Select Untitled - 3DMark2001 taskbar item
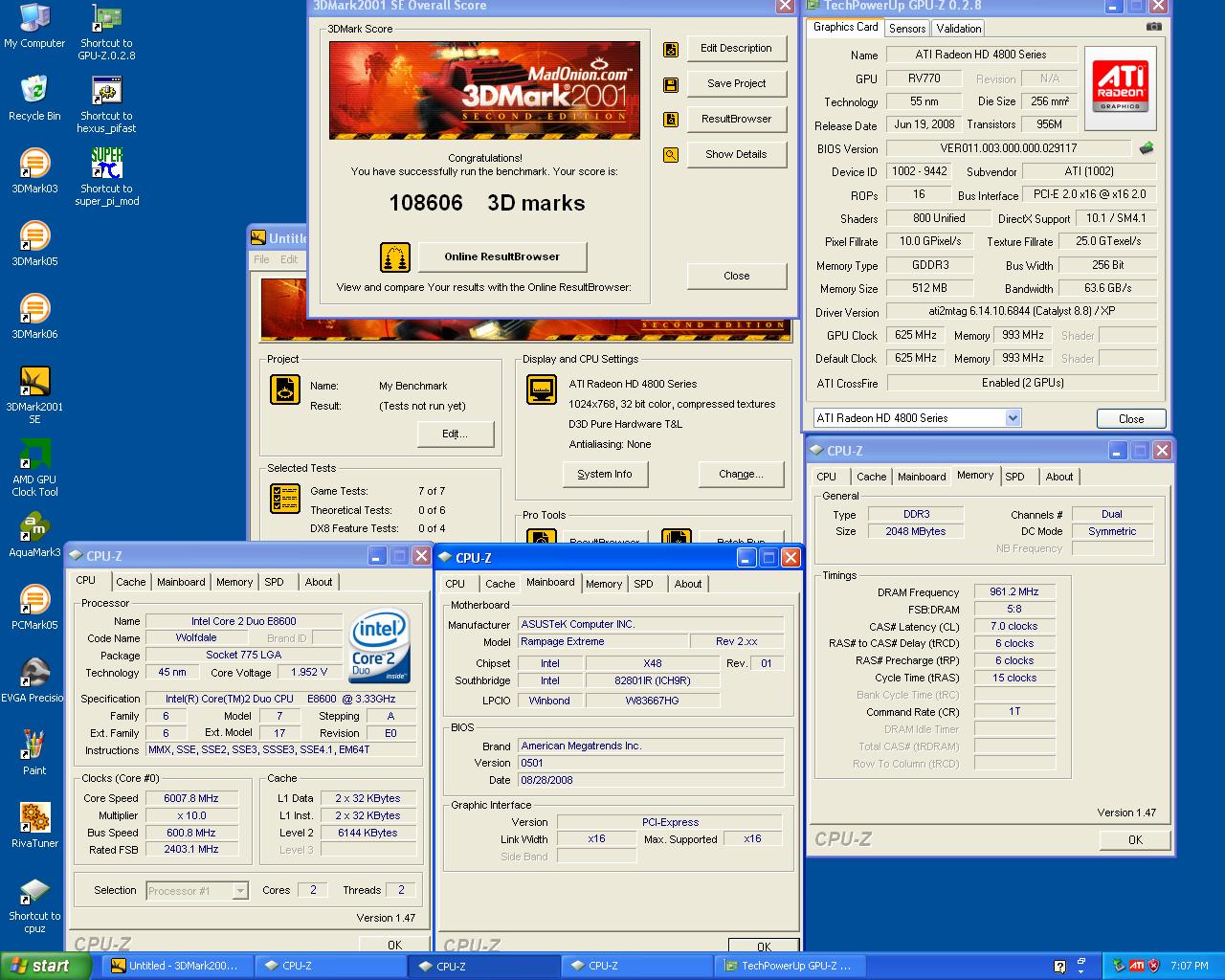 click(x=177, y=967)
